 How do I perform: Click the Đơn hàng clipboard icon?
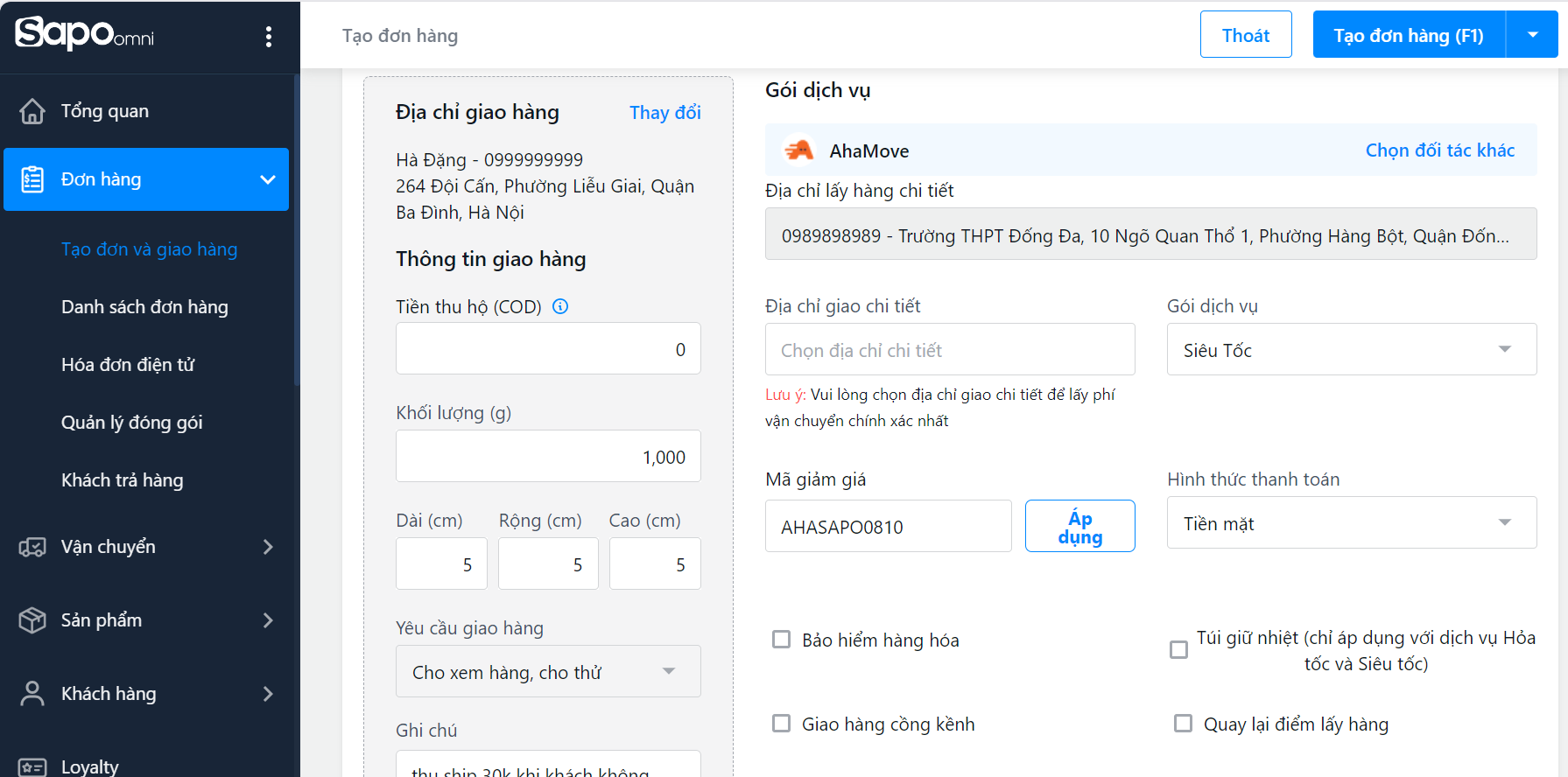click(x=32, y=179)
